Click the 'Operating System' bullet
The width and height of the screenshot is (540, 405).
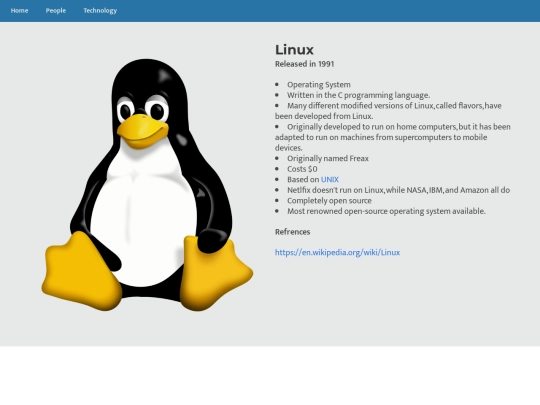pos(319,85)
